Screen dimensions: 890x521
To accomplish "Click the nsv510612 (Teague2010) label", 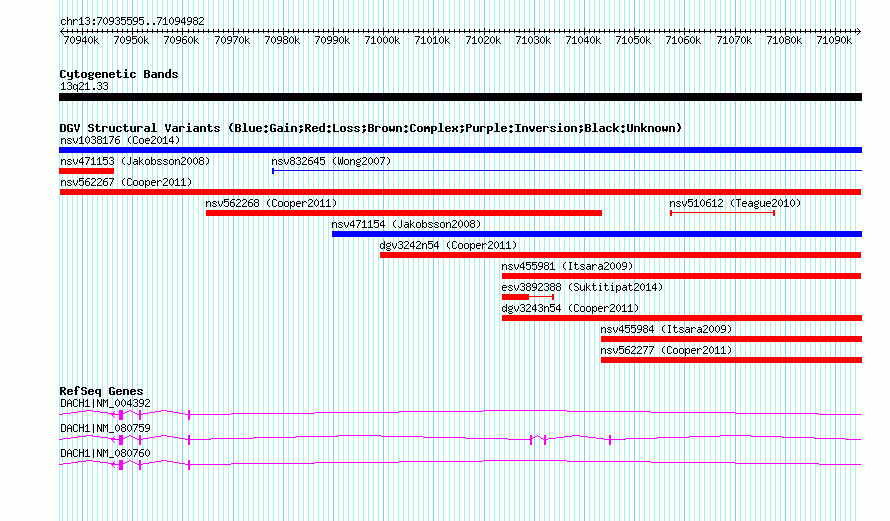I will (x=735, y=203).
